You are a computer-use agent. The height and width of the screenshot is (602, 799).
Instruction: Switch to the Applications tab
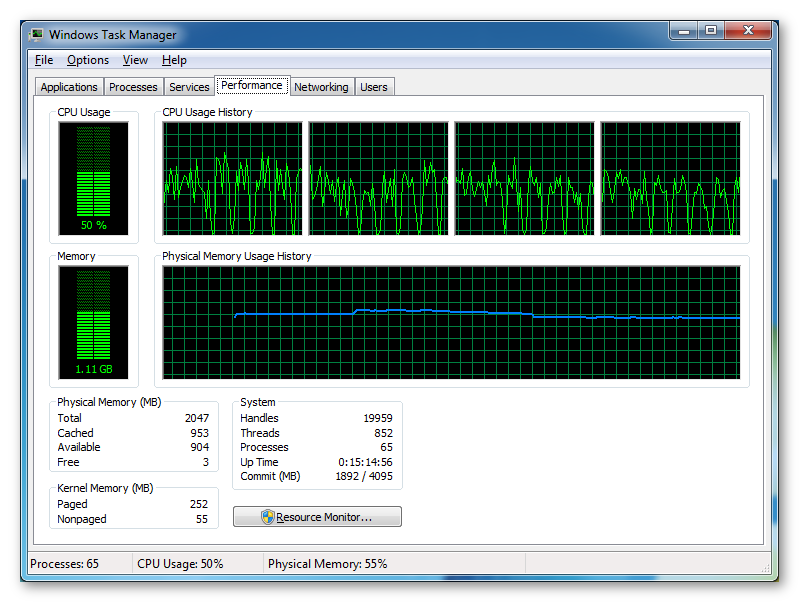click(x=69, y=87)
